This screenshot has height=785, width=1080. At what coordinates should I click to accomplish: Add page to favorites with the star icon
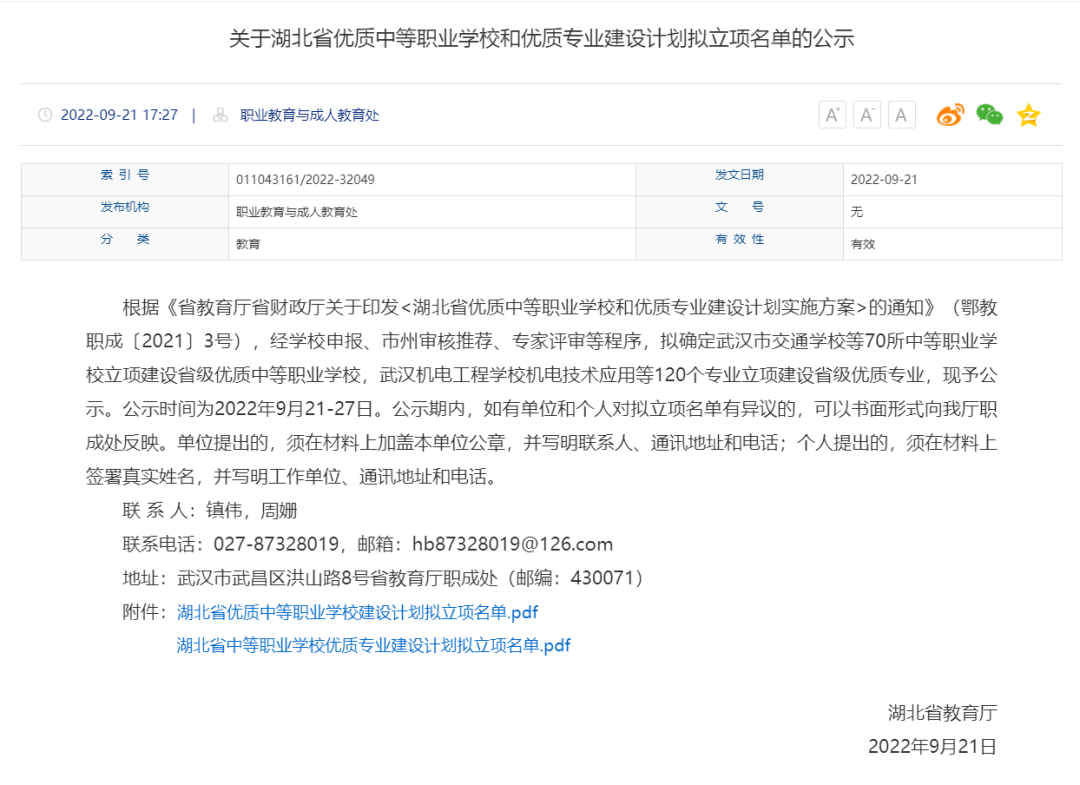1028,115
